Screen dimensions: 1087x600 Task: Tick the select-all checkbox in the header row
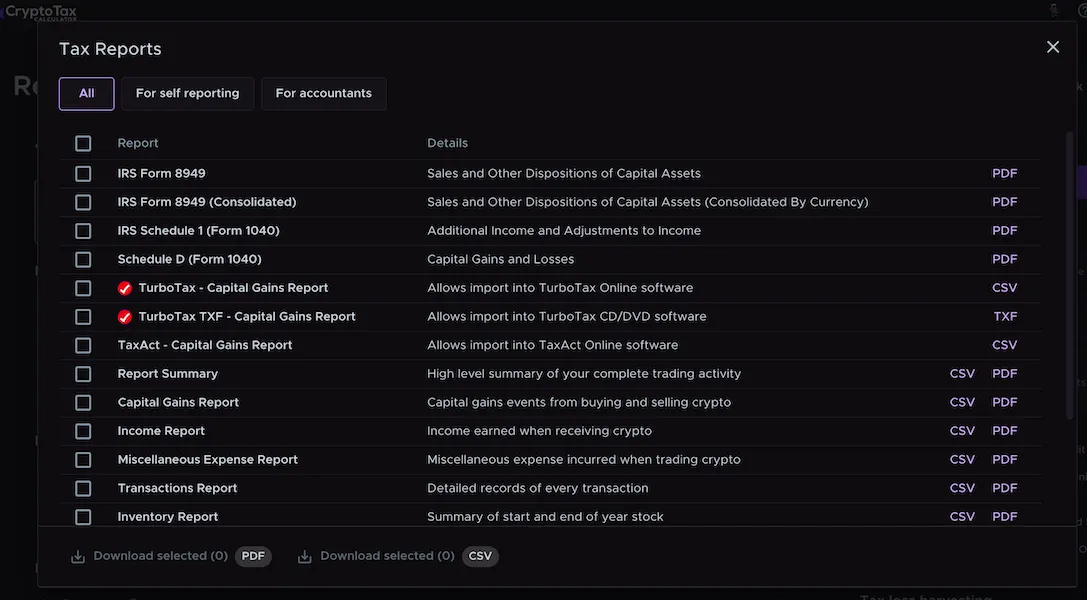(x=83, y=143)
